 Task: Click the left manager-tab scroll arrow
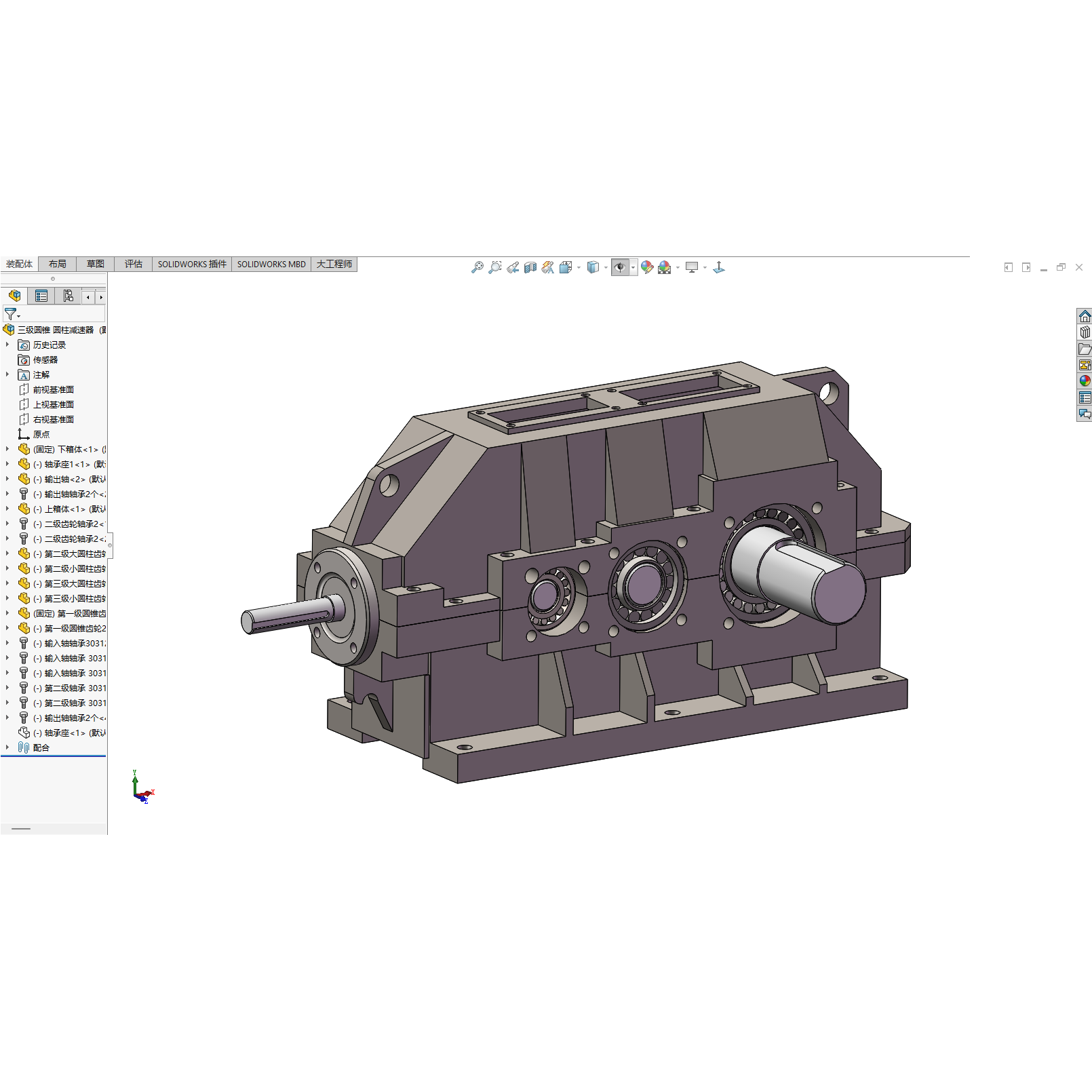pos(88,297)
